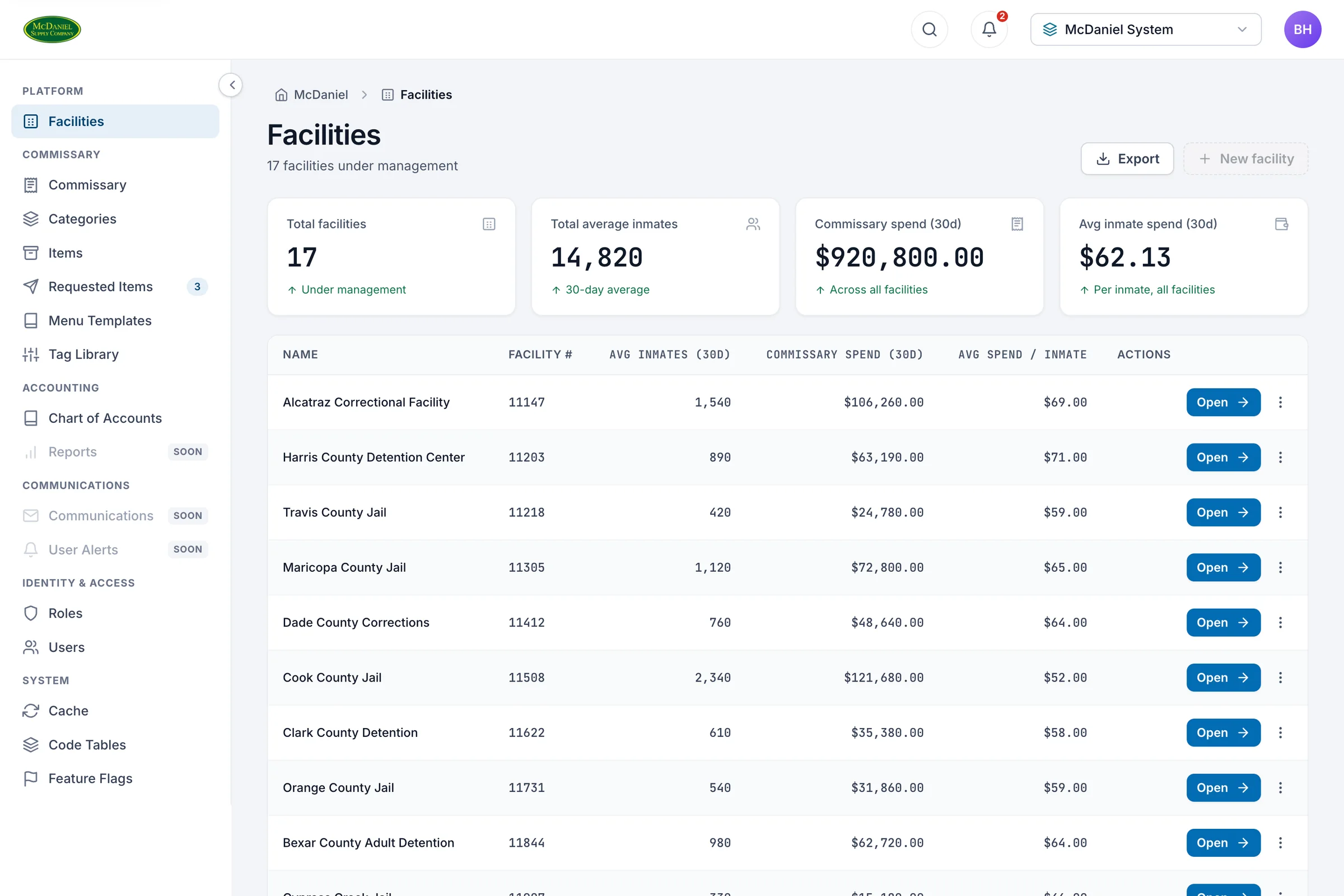Collapse the sidebar with the chevron button
Image resolution: width=1344 pixels, height=896 pixels.
(231, 85)
